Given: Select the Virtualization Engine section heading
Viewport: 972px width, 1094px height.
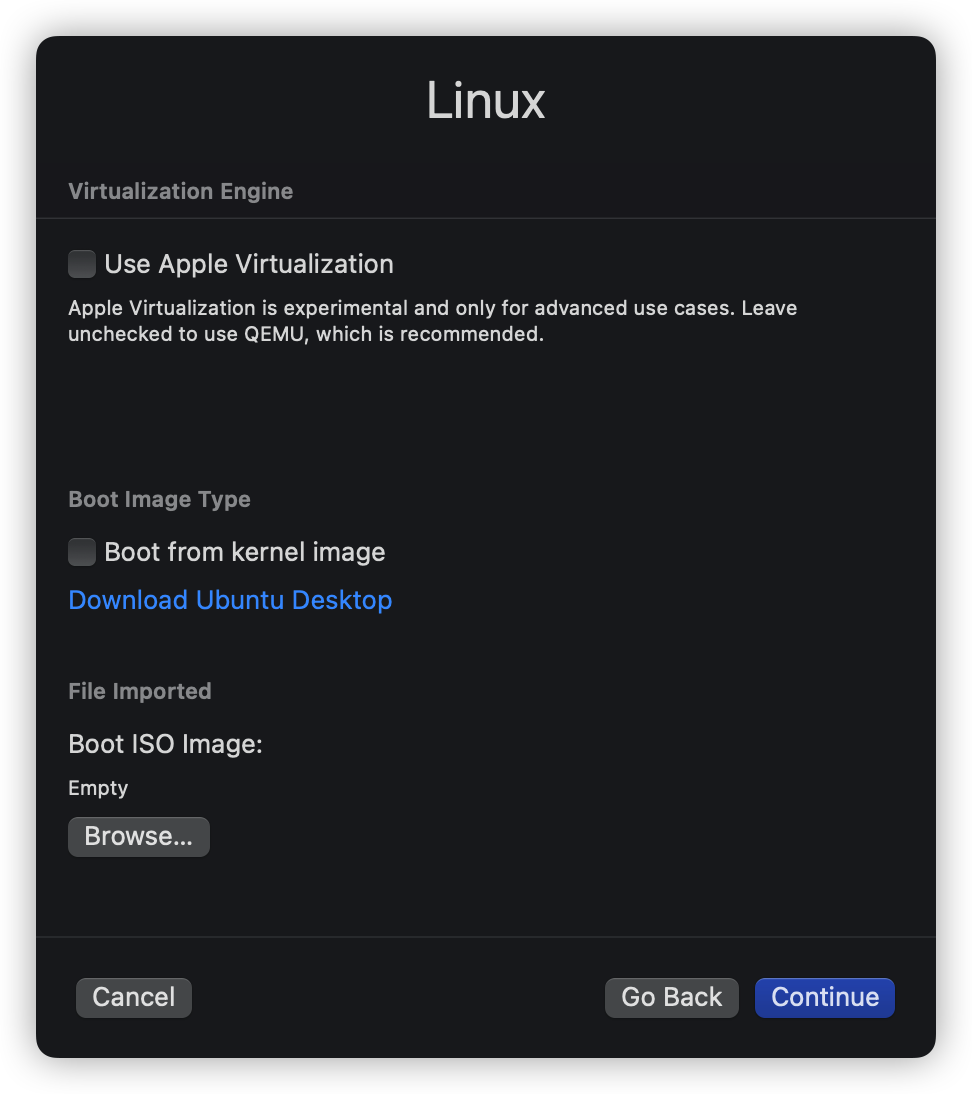Looking at the screenshot, I should (180, 191).
